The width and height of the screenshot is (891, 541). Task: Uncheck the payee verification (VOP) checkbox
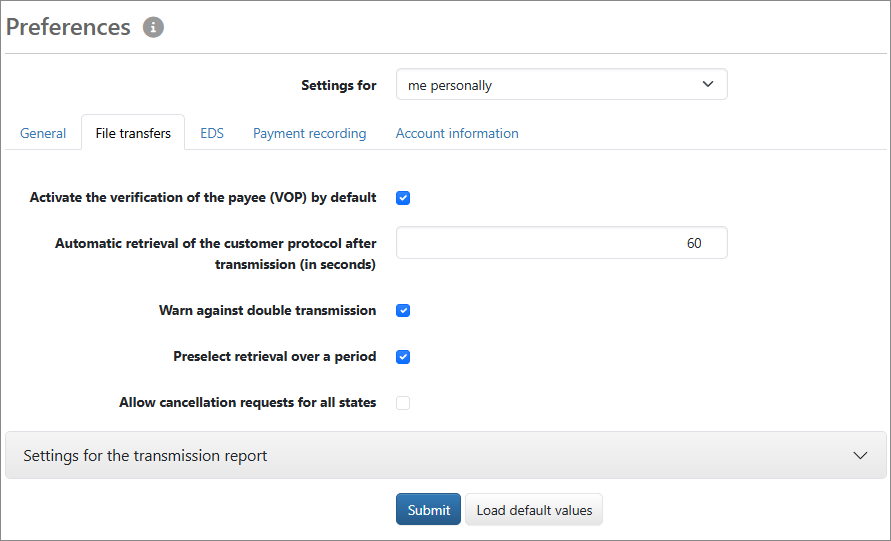pos(403,198)
